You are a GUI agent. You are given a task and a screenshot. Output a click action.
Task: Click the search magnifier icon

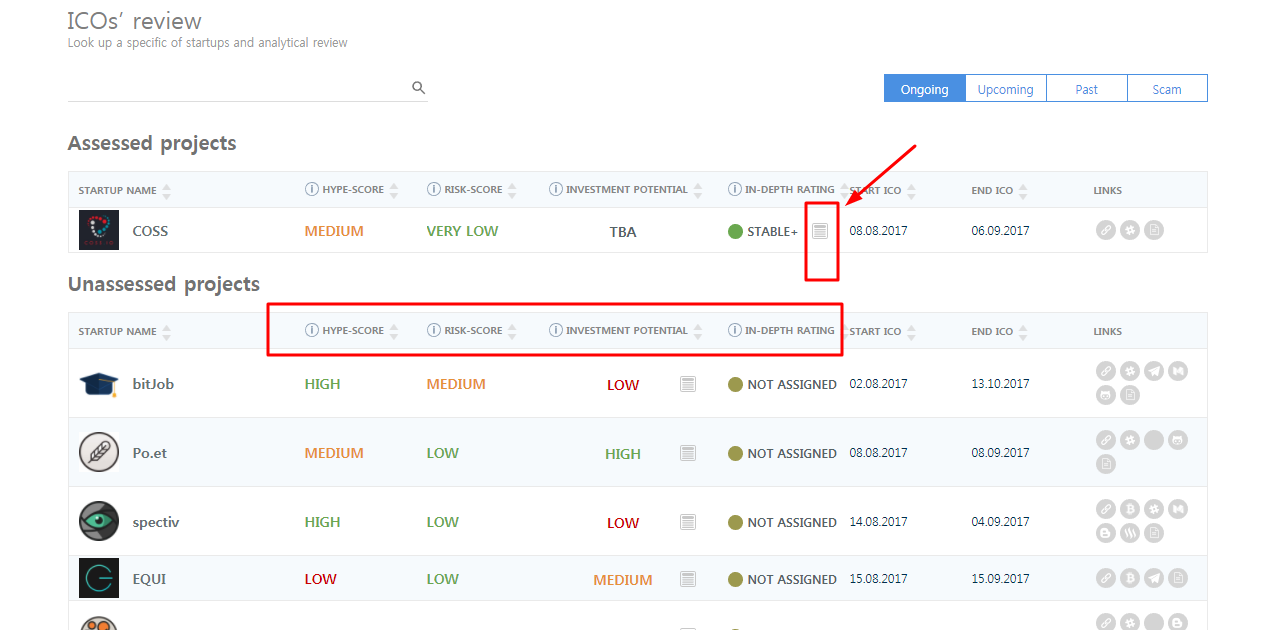pos(419,88)
